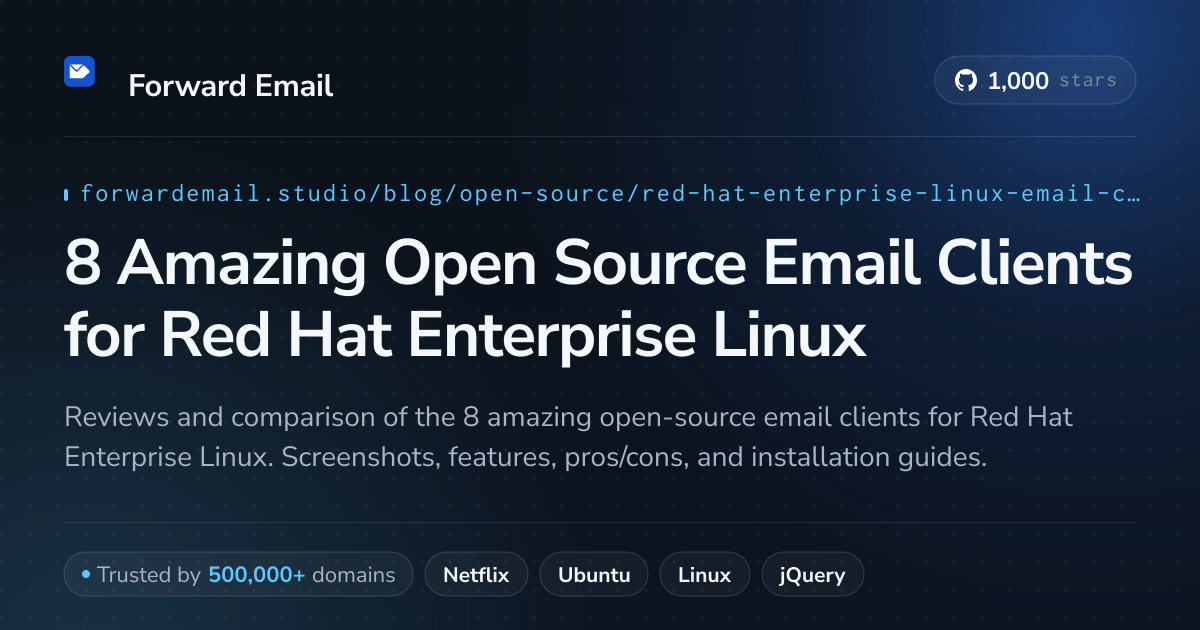Select the Linux tag pill
The height and width of the screenshot is (630, 1200).
(704, 575)
